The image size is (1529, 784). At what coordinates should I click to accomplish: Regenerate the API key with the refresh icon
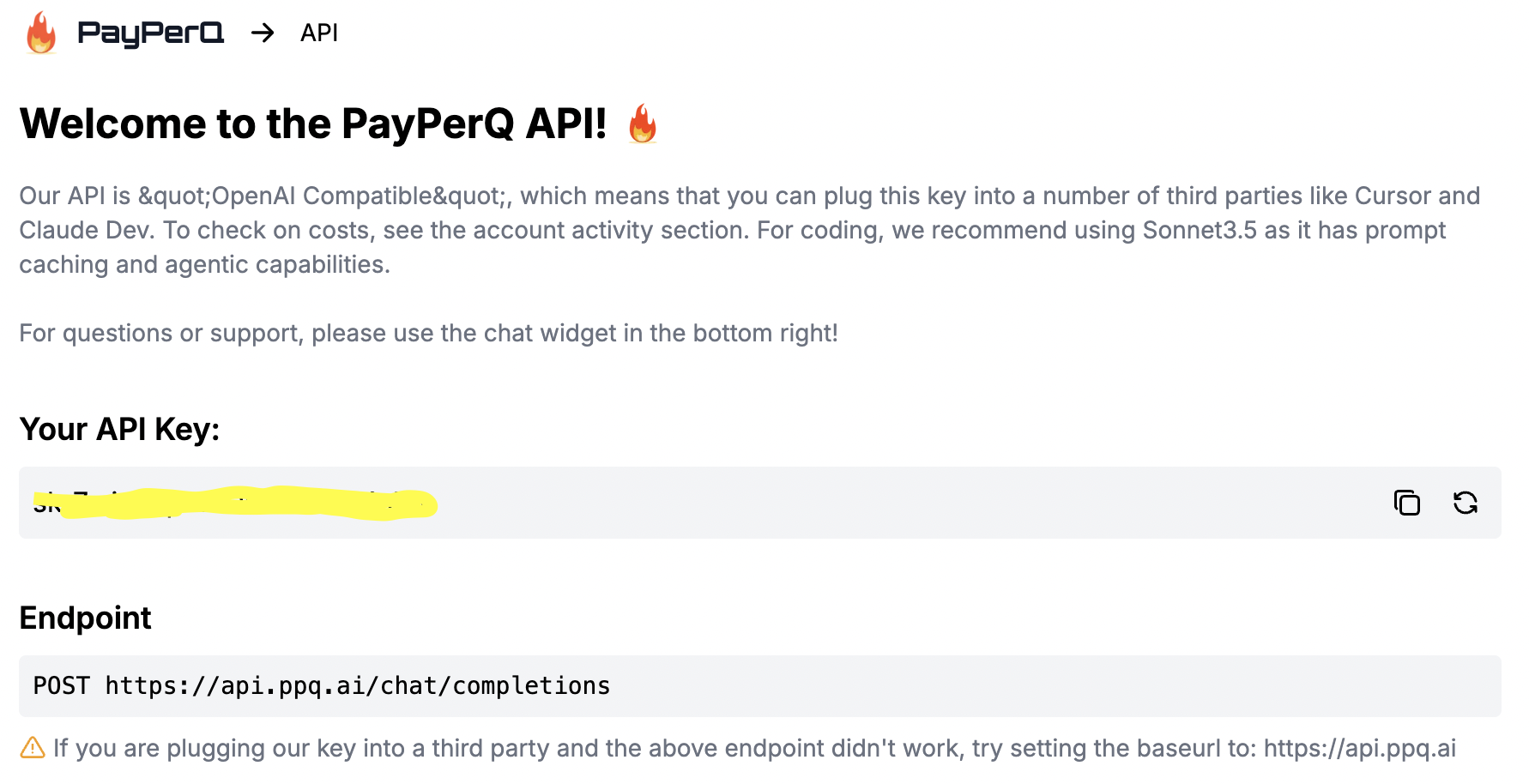tap(1466, 503)
